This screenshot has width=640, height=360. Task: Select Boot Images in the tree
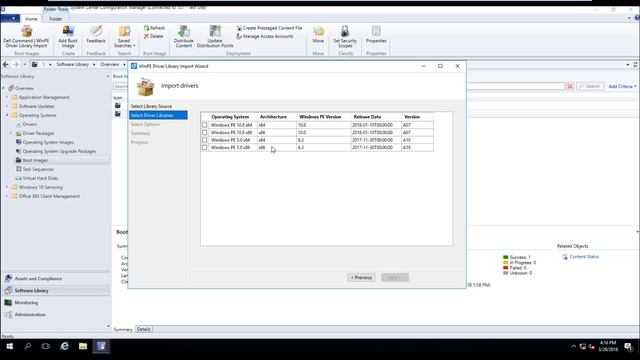pyautogui.click(x=35, y=160)
